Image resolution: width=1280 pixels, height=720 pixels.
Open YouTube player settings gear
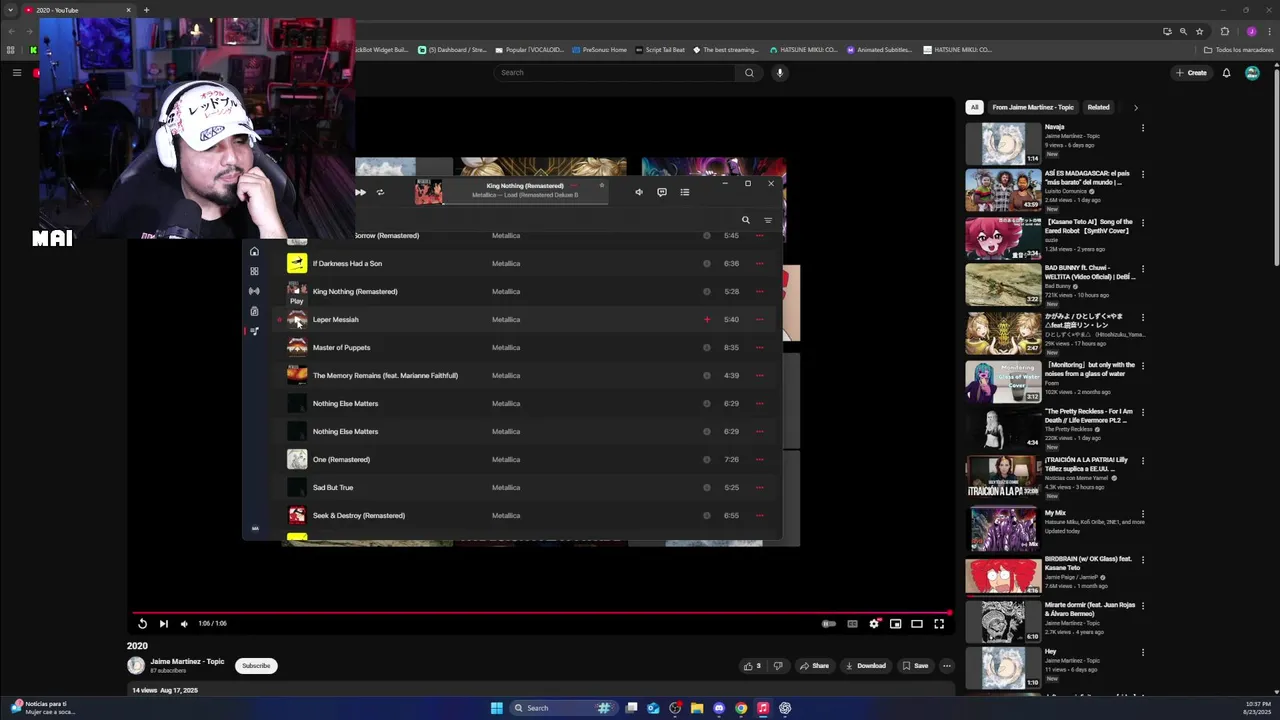click(874, 623)
